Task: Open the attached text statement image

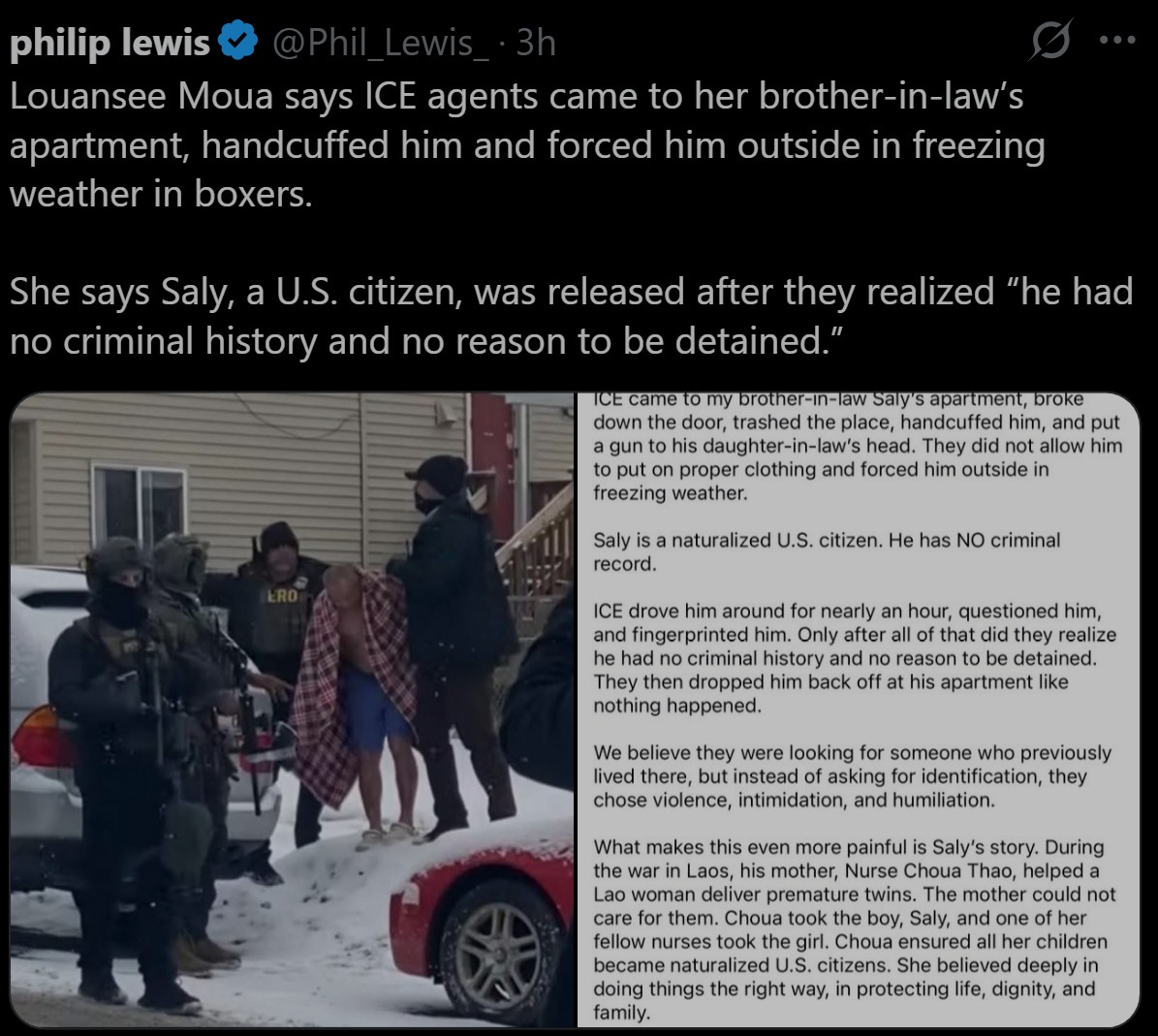Action: pyautogui.click(x=859, y=709)
